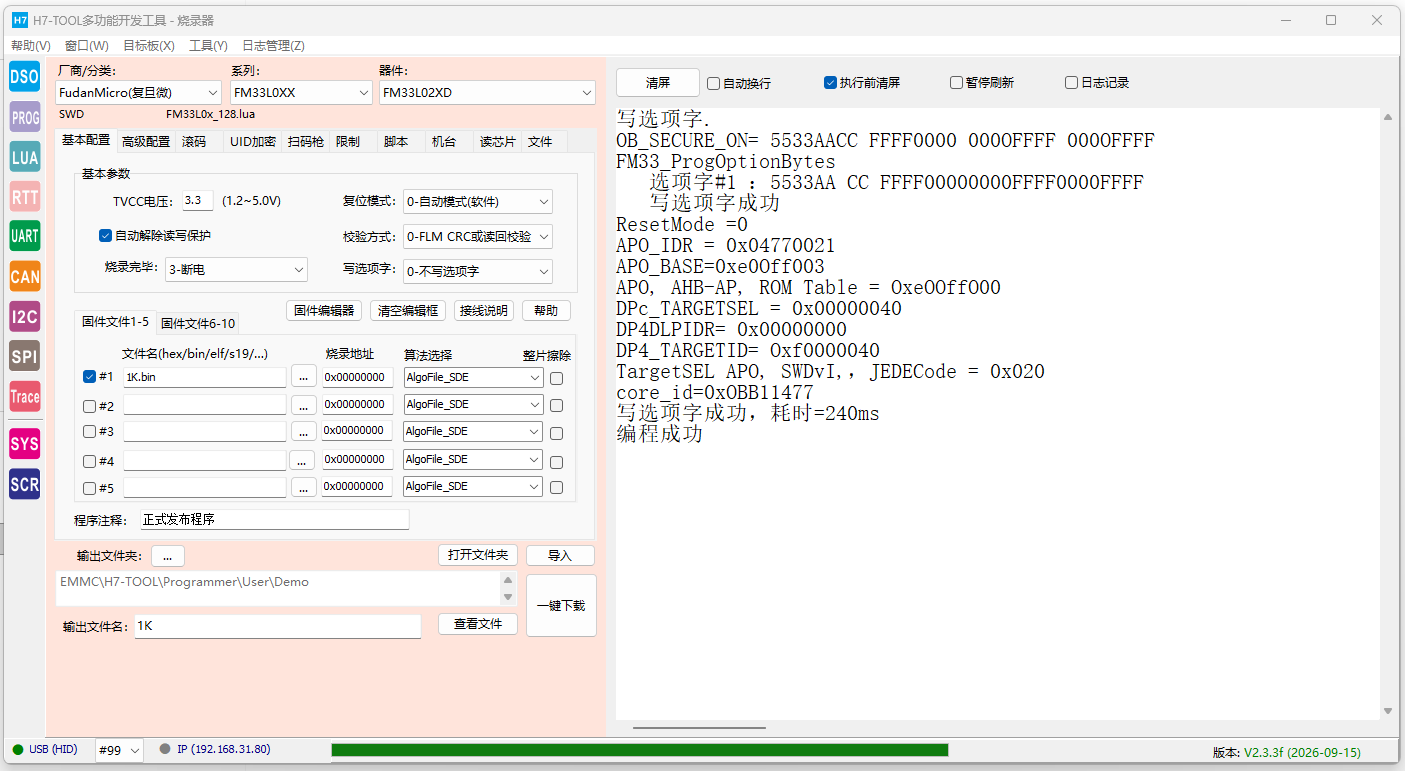Viewport: 1405px width, 771px height.
Task: Click the 接线说明 button
Action: [484, 311]
